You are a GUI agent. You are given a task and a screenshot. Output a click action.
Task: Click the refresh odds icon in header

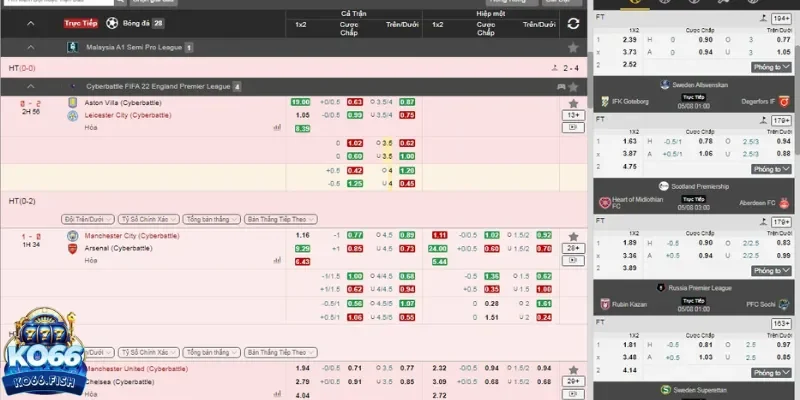tap(573, 23)
